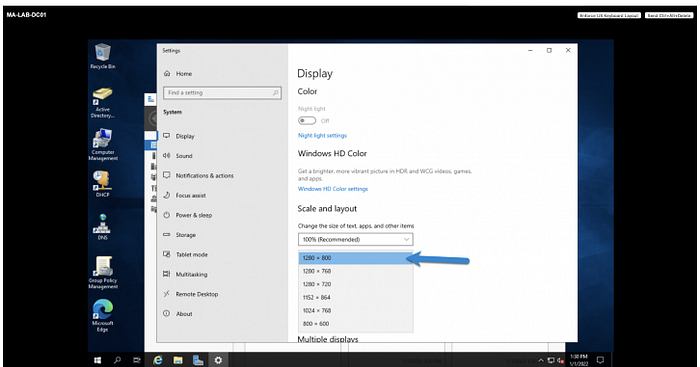Screen dimensions: 700x367
Task: Choose 1024 × 768 resolution
Action: click(x=355, y=310)
